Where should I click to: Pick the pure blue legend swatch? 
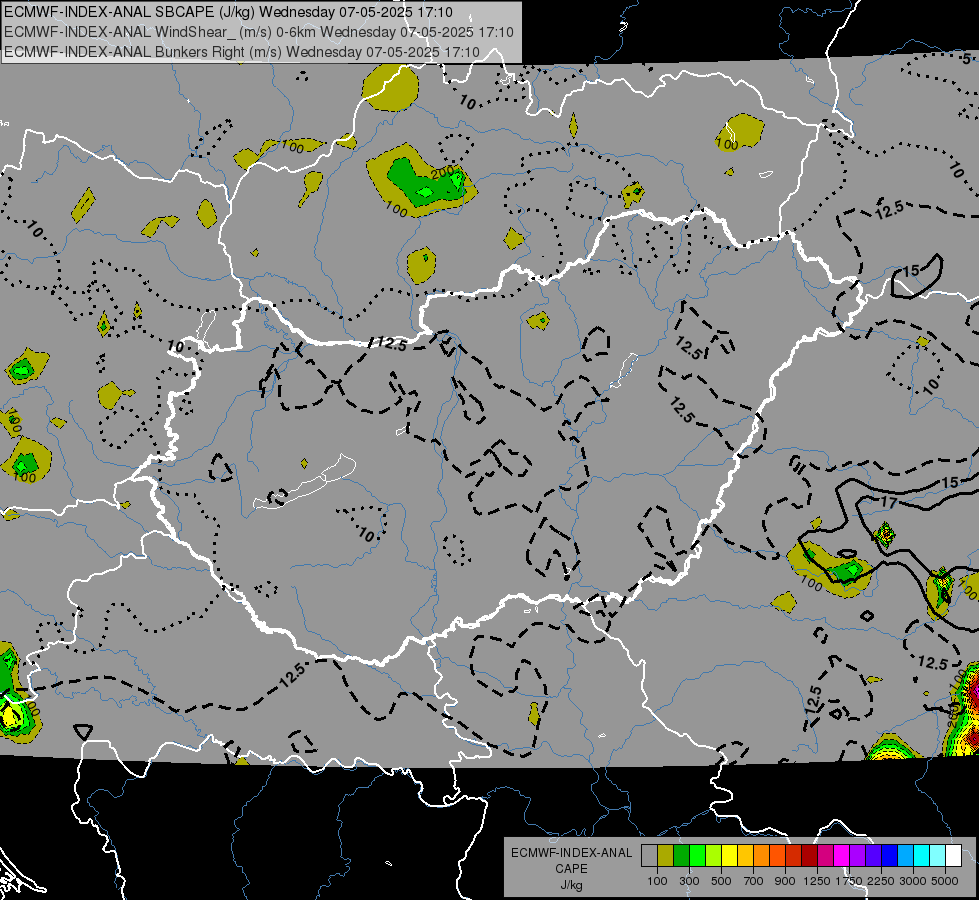coord(890,856)
